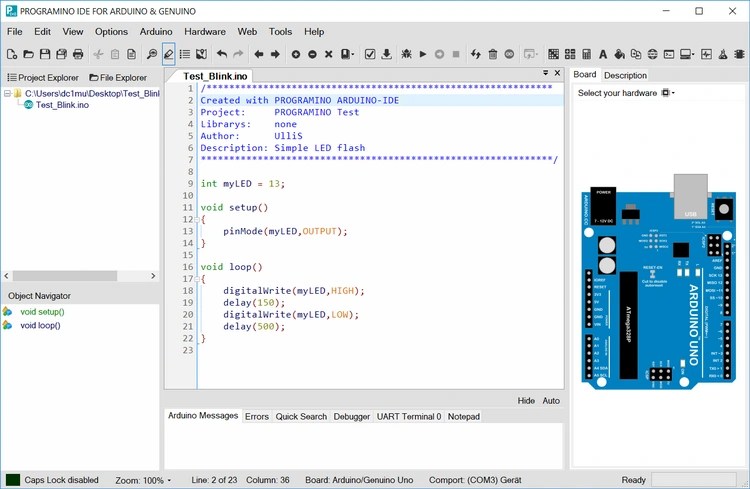The width and height of the screenshot is (750, 489).
Task: Open the Notepad tab
Action: point(463,416)
